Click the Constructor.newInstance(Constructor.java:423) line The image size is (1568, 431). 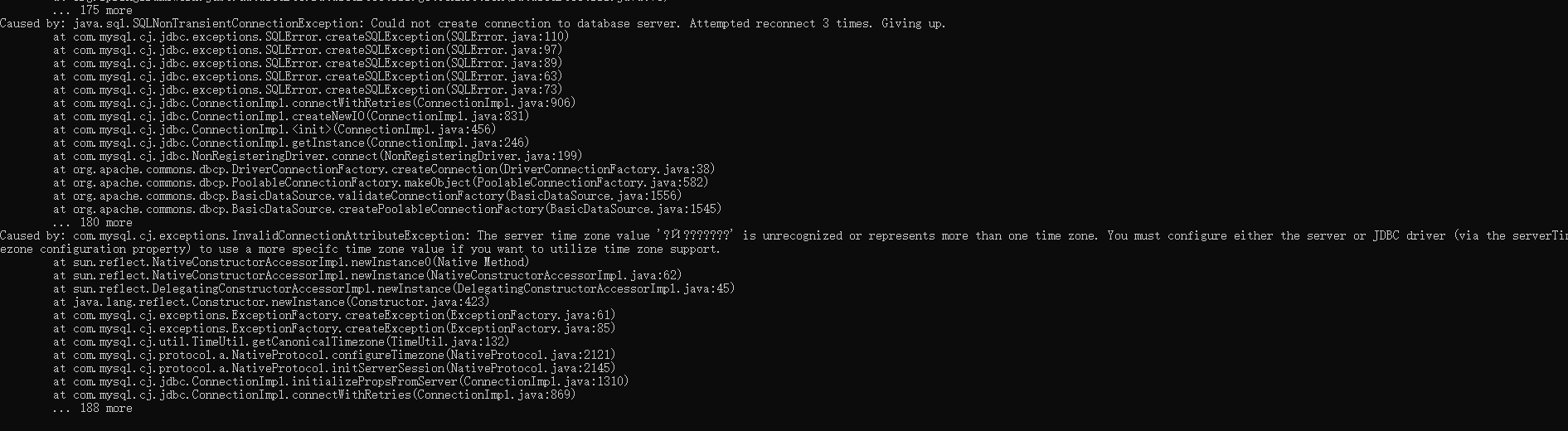tap(271, 302)
